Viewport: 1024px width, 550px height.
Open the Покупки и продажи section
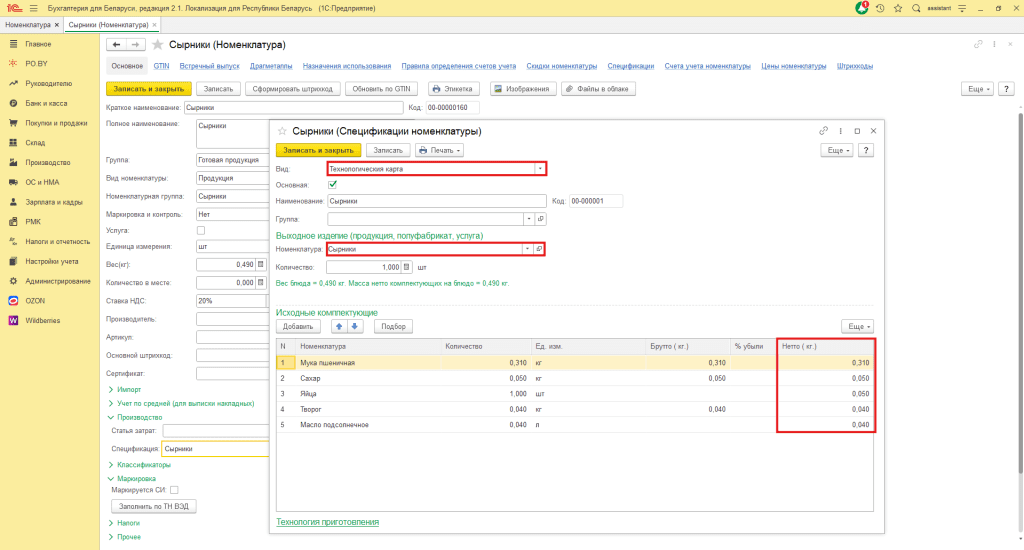coord(56,123)
